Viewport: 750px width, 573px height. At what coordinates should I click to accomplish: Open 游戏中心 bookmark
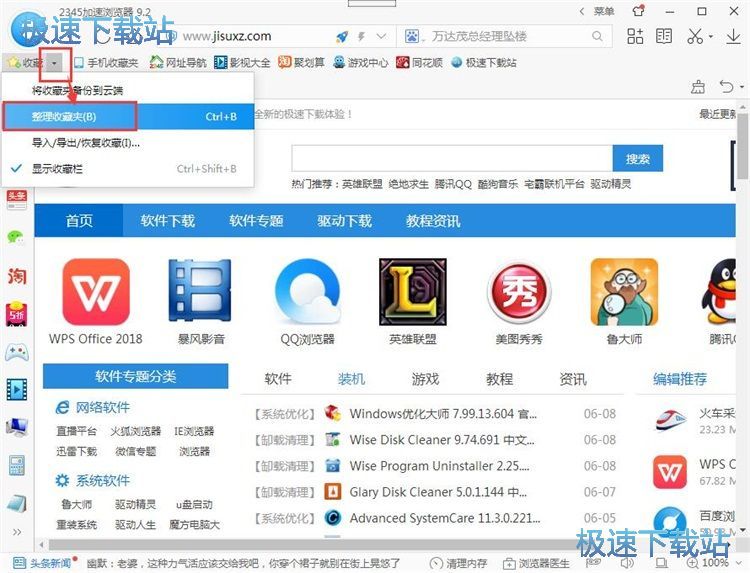coord(361,62)
